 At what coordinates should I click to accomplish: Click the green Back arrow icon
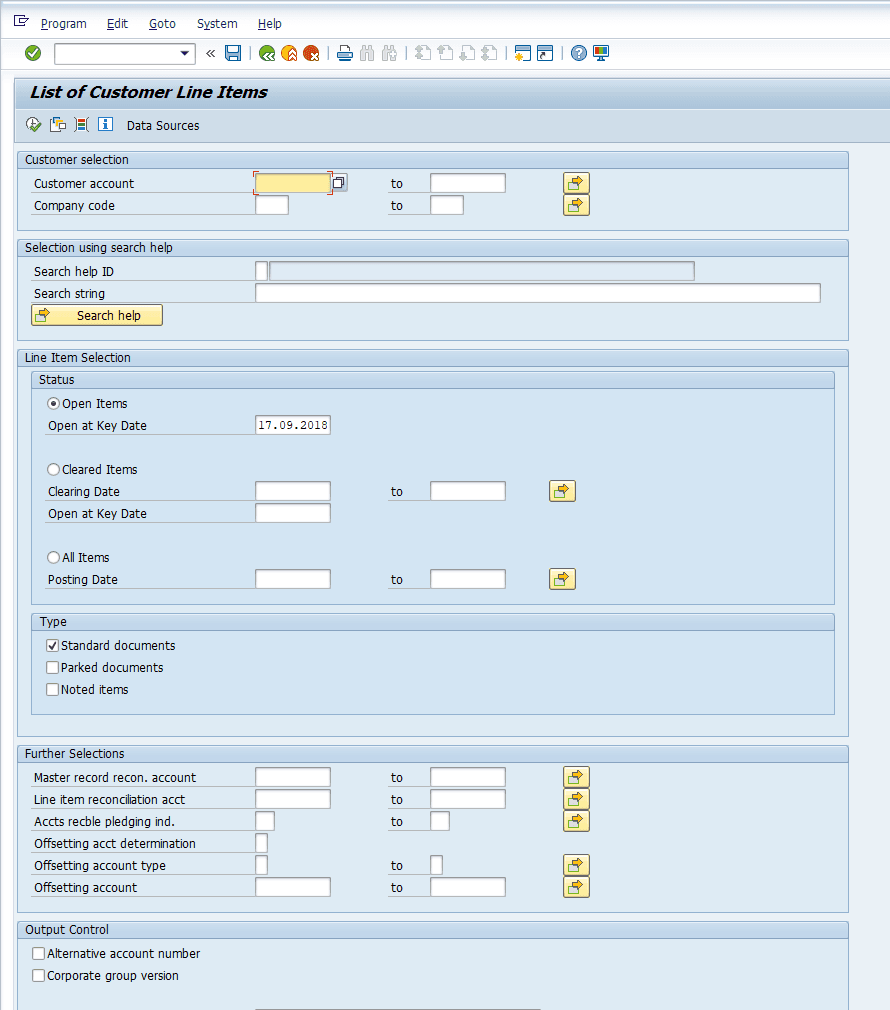[x=267, y=53]
